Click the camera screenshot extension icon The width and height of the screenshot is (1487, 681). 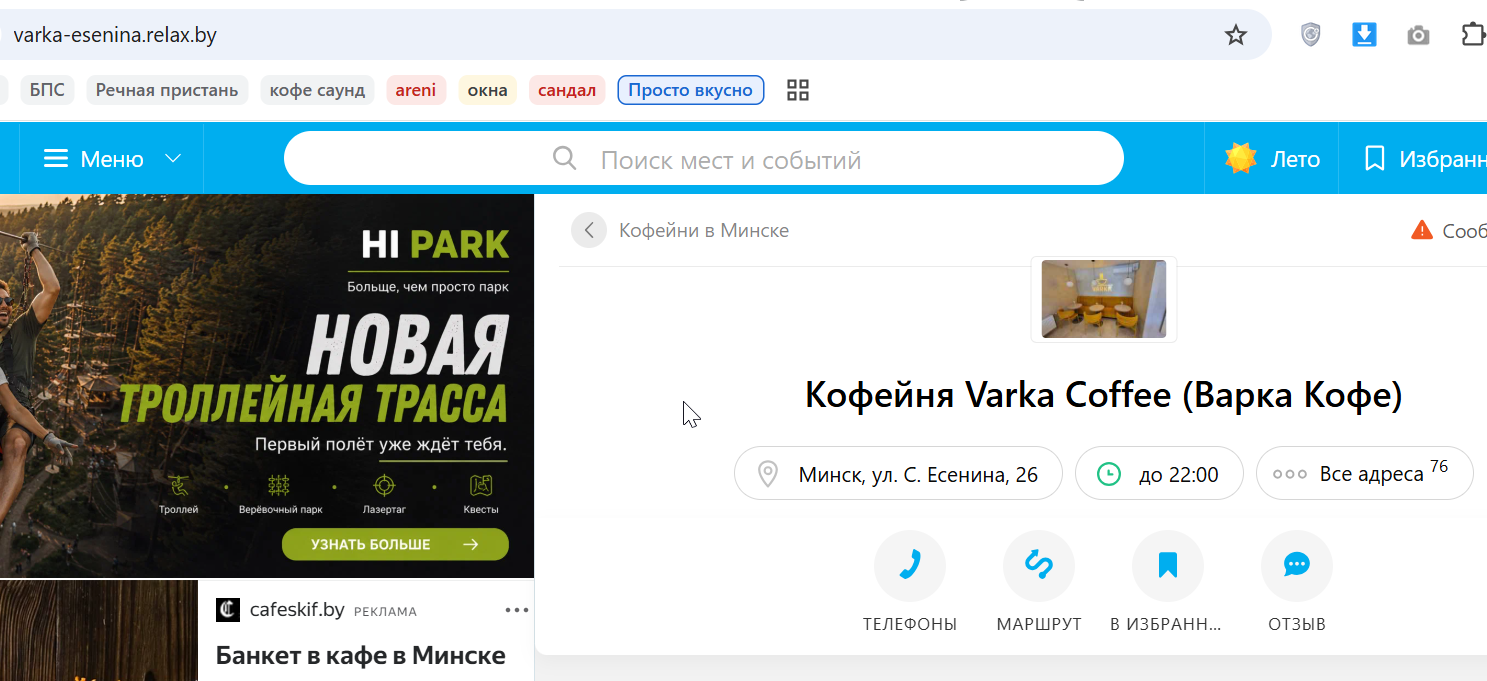tap(1418, 36)
